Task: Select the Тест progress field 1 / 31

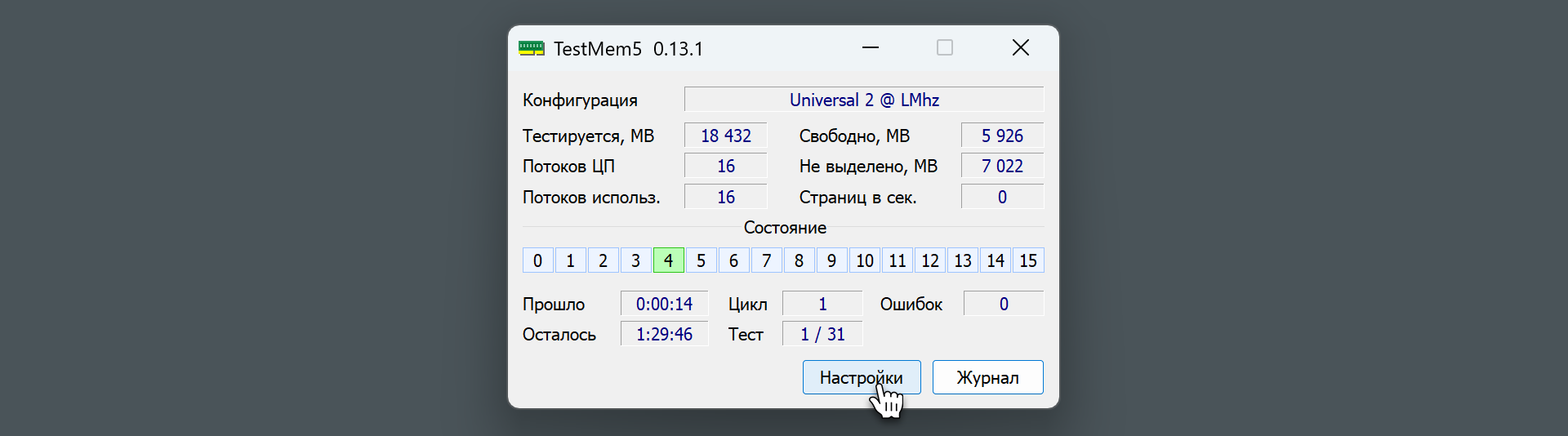Action: (x=822, y=334)
